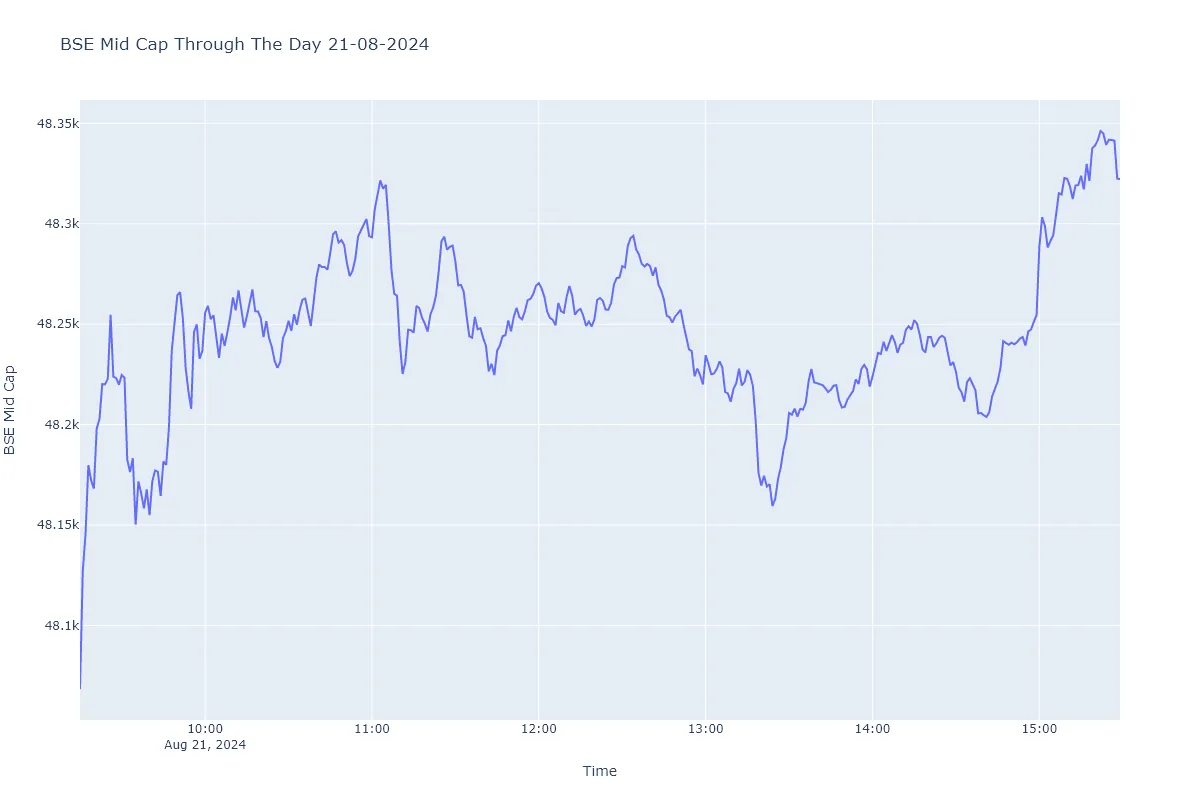This screenshot has width=1200, height=800.
Task: Select the 13:00 x-axis tick label
Action: pos(705,731)
